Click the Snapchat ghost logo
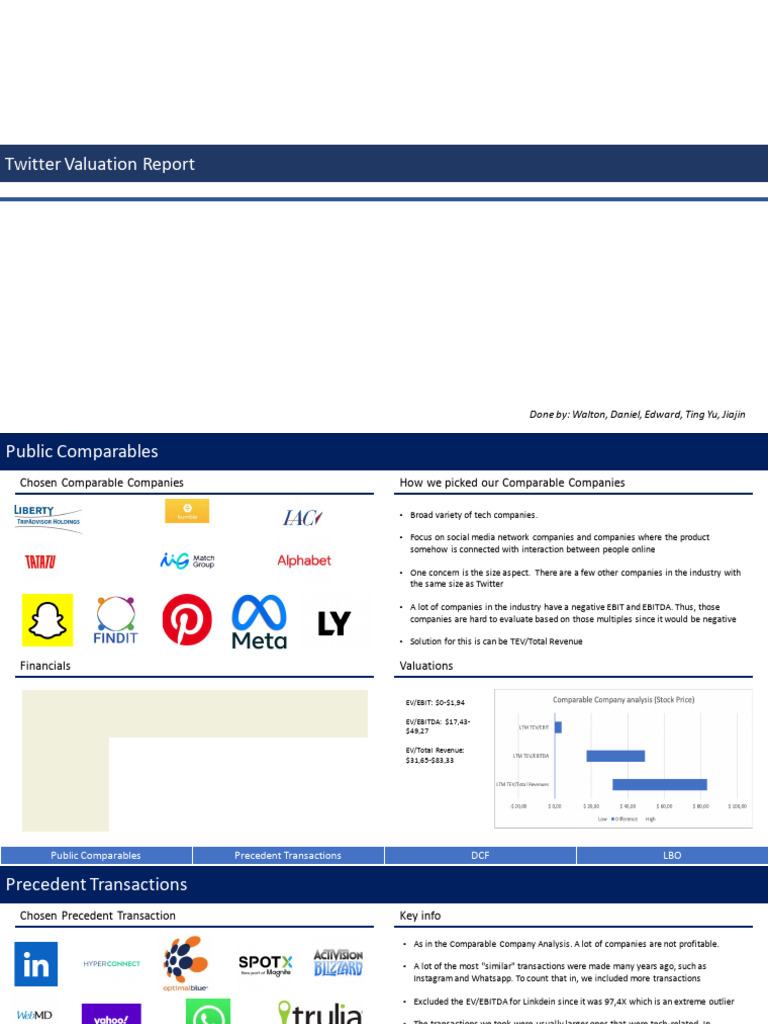The width and height of the screenshot is (768, 1024). pyautogui.click(x=47, y=620)
